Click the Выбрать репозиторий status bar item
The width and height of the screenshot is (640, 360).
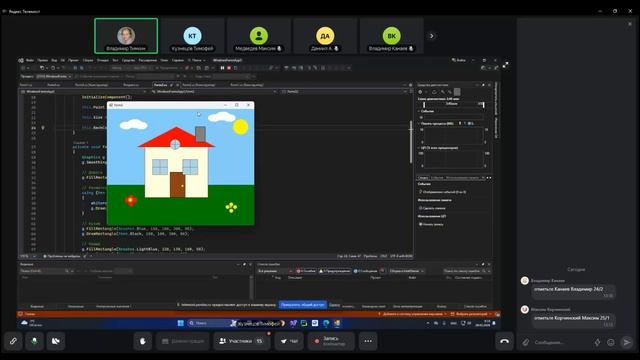click(471, 314)
